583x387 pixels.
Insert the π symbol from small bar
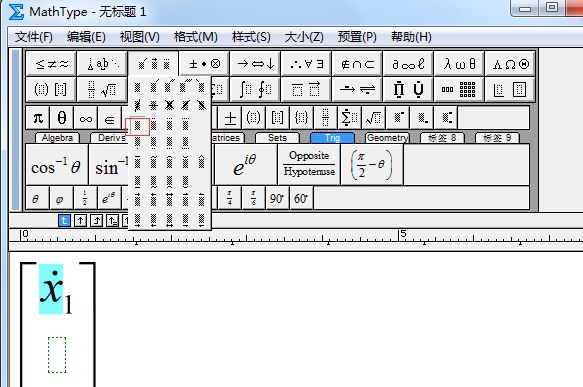point(38,118)
